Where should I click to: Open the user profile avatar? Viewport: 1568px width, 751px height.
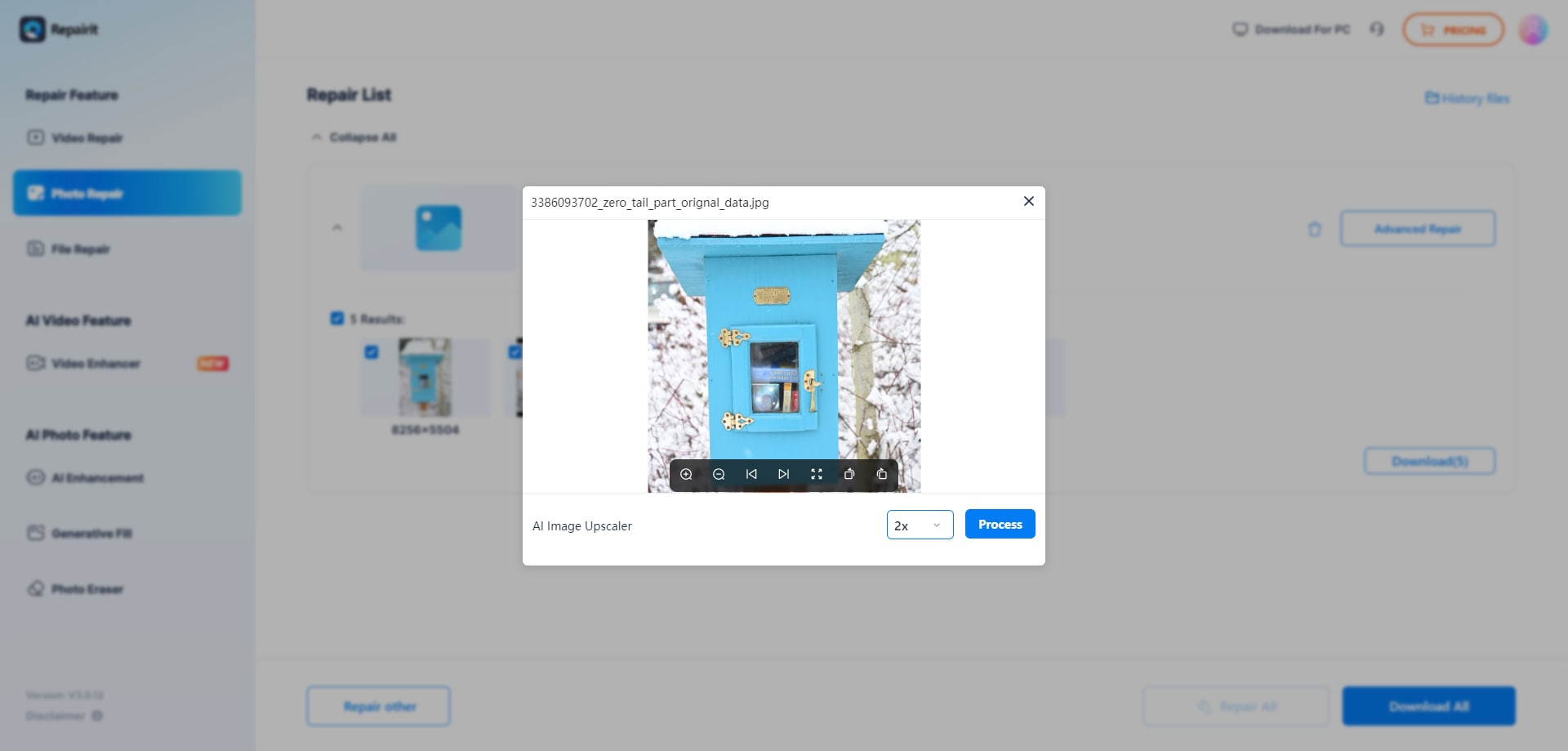tap(1533, 29)
